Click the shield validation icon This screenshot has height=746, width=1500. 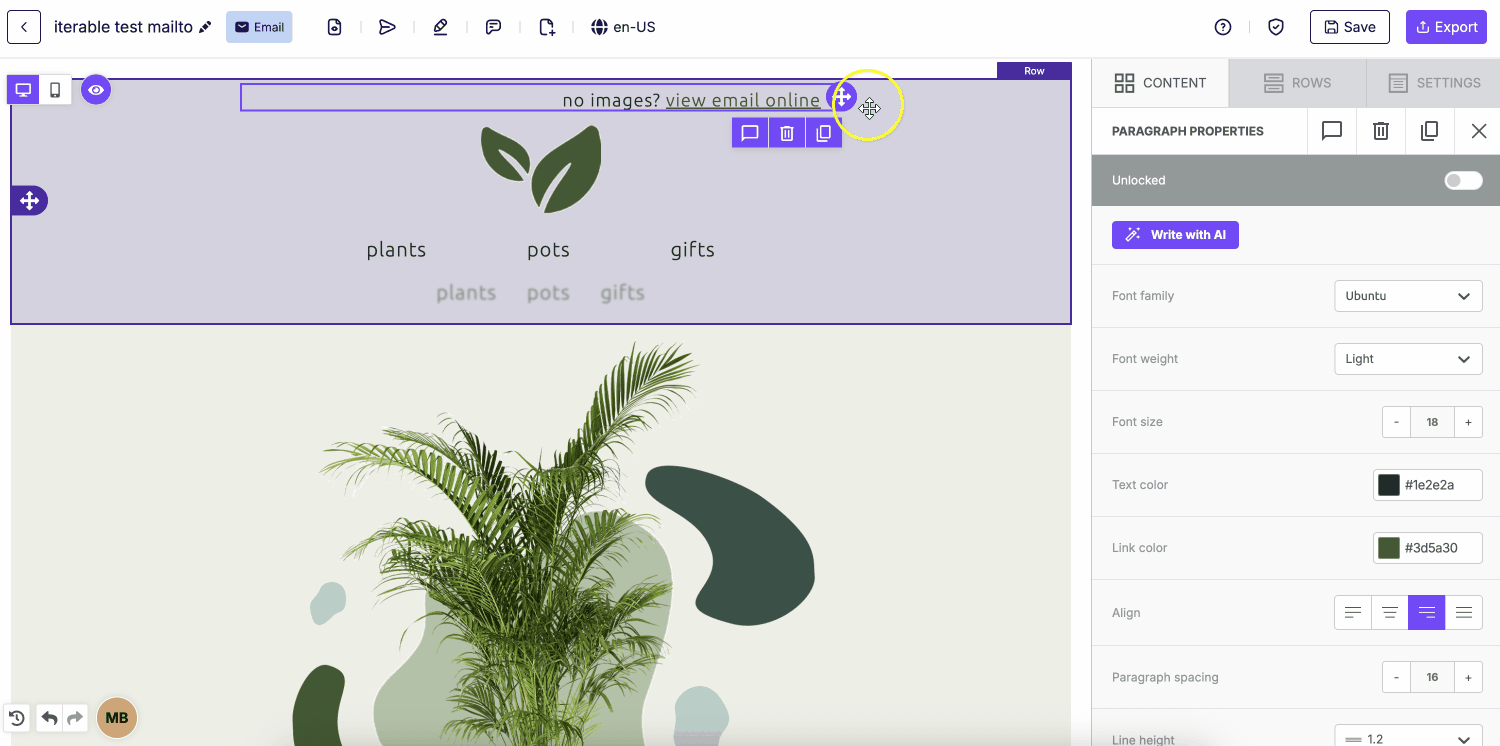click(x=1276, y=27)
